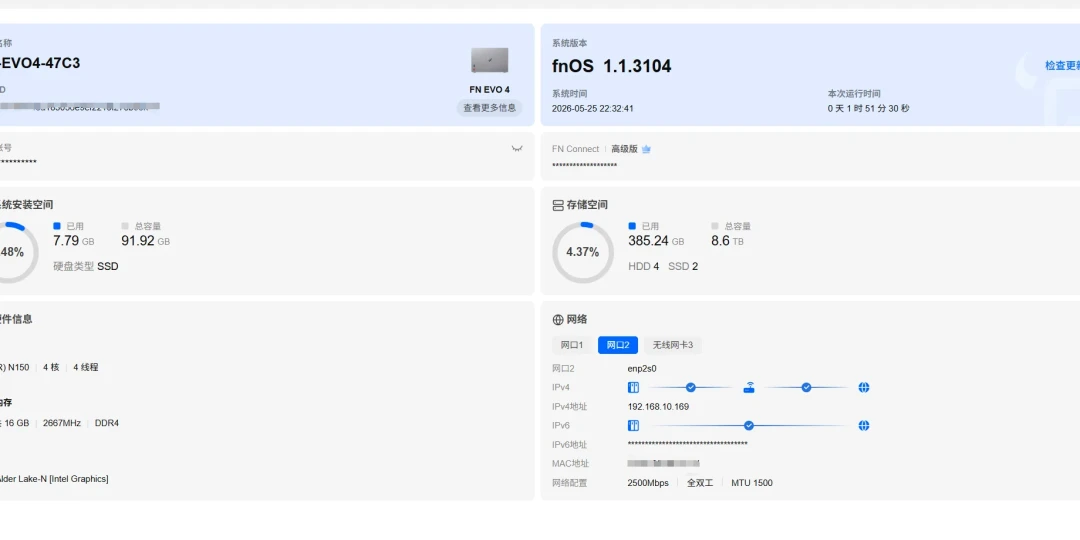Screen dimensions: 1080x540
Task: Click the 16 GB memory size
Action: [17, 423]
